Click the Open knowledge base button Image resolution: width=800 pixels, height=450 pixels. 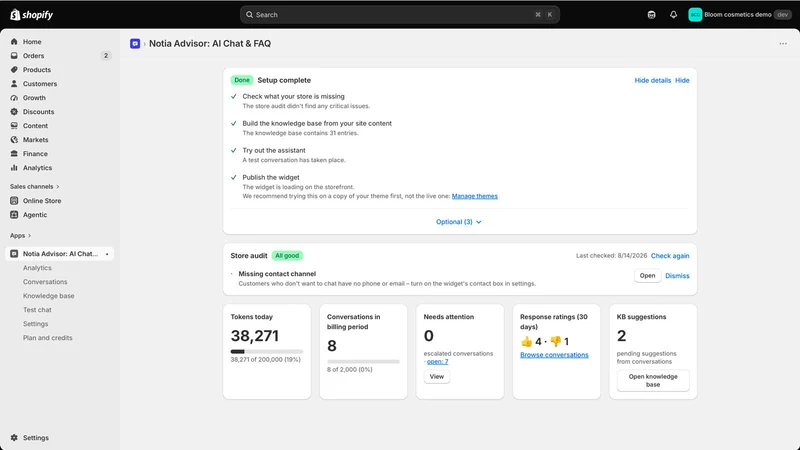(x=653, y=381)
